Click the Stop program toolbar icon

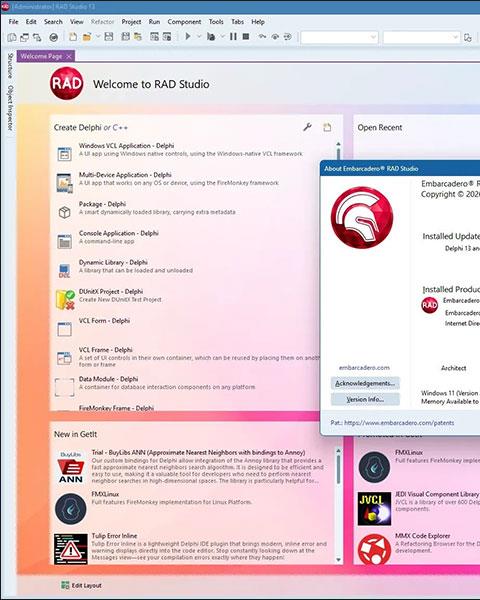(x=246, y=37)
